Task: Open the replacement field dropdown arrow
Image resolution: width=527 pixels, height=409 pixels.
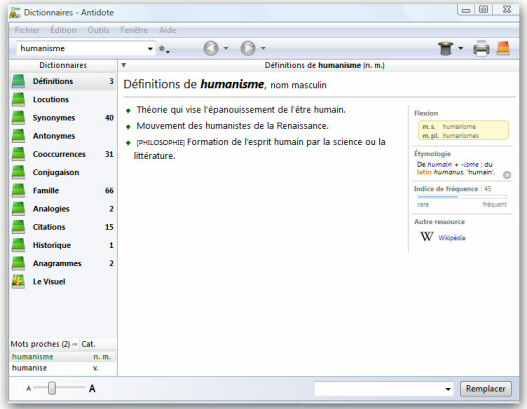Action: pos(448,389)
